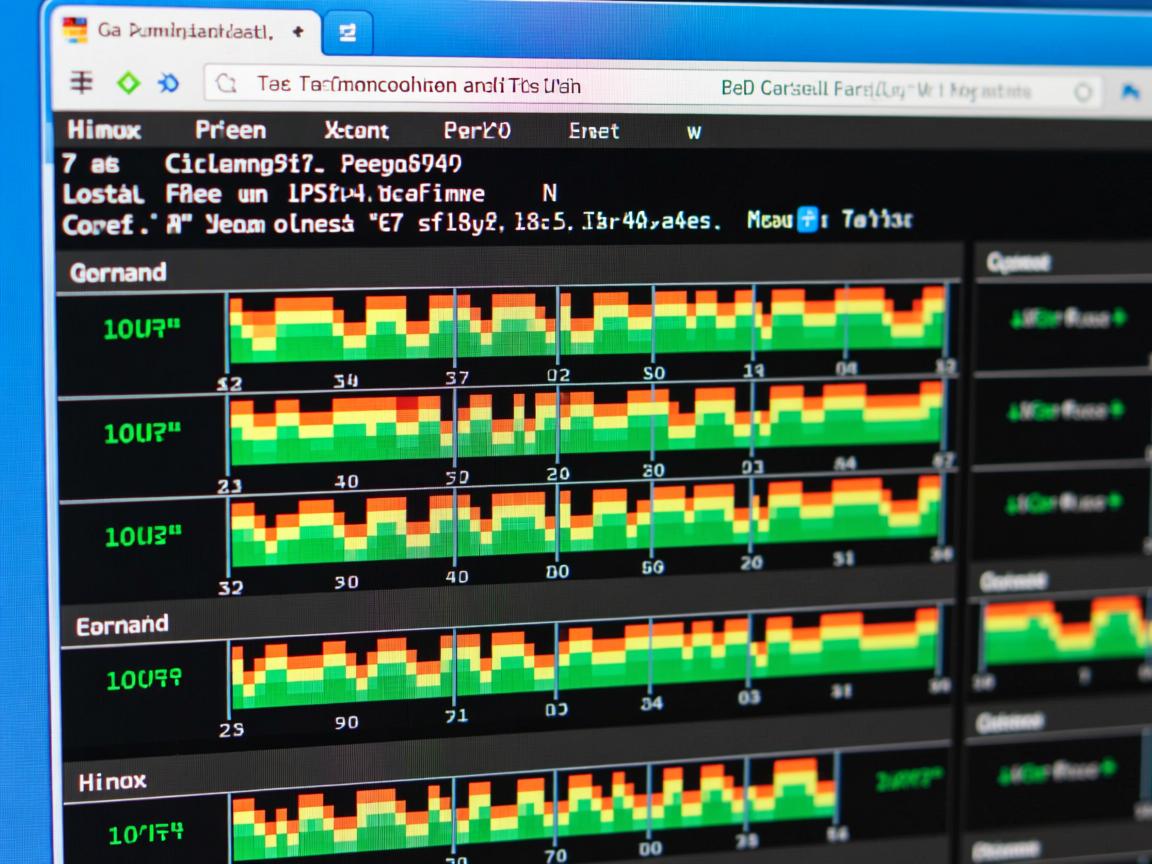Open the Xcont menu item
The width and height of the screenshot is (1152, 864).
pos(357,130)
